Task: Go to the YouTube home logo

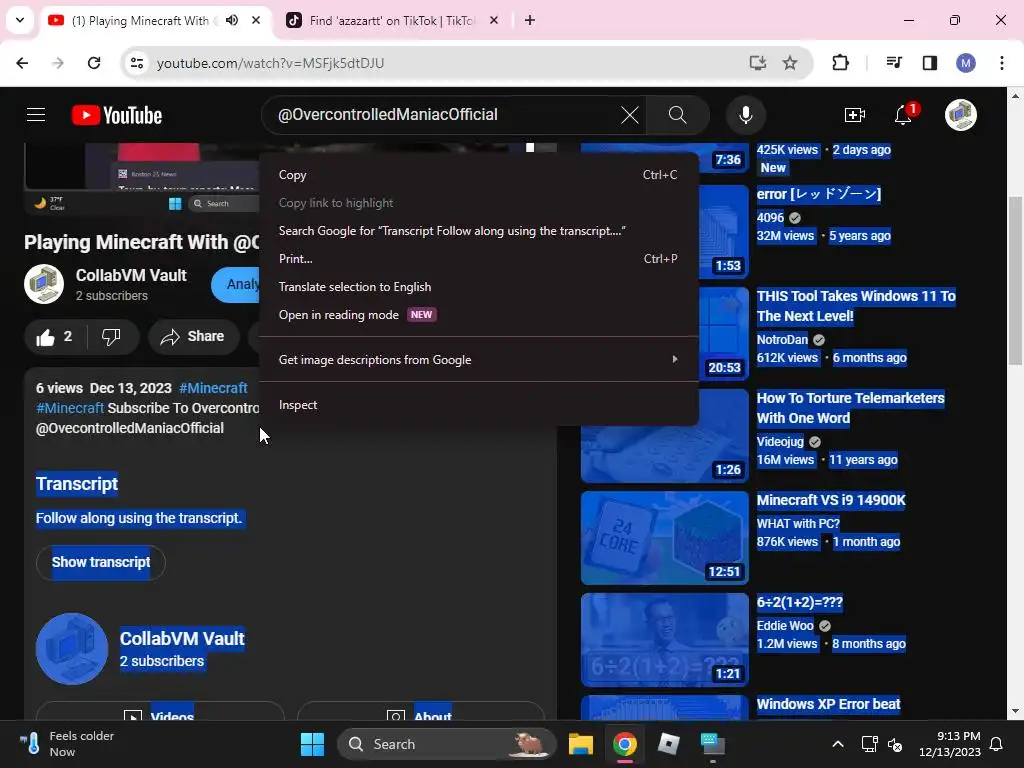Action: [117, 116]
